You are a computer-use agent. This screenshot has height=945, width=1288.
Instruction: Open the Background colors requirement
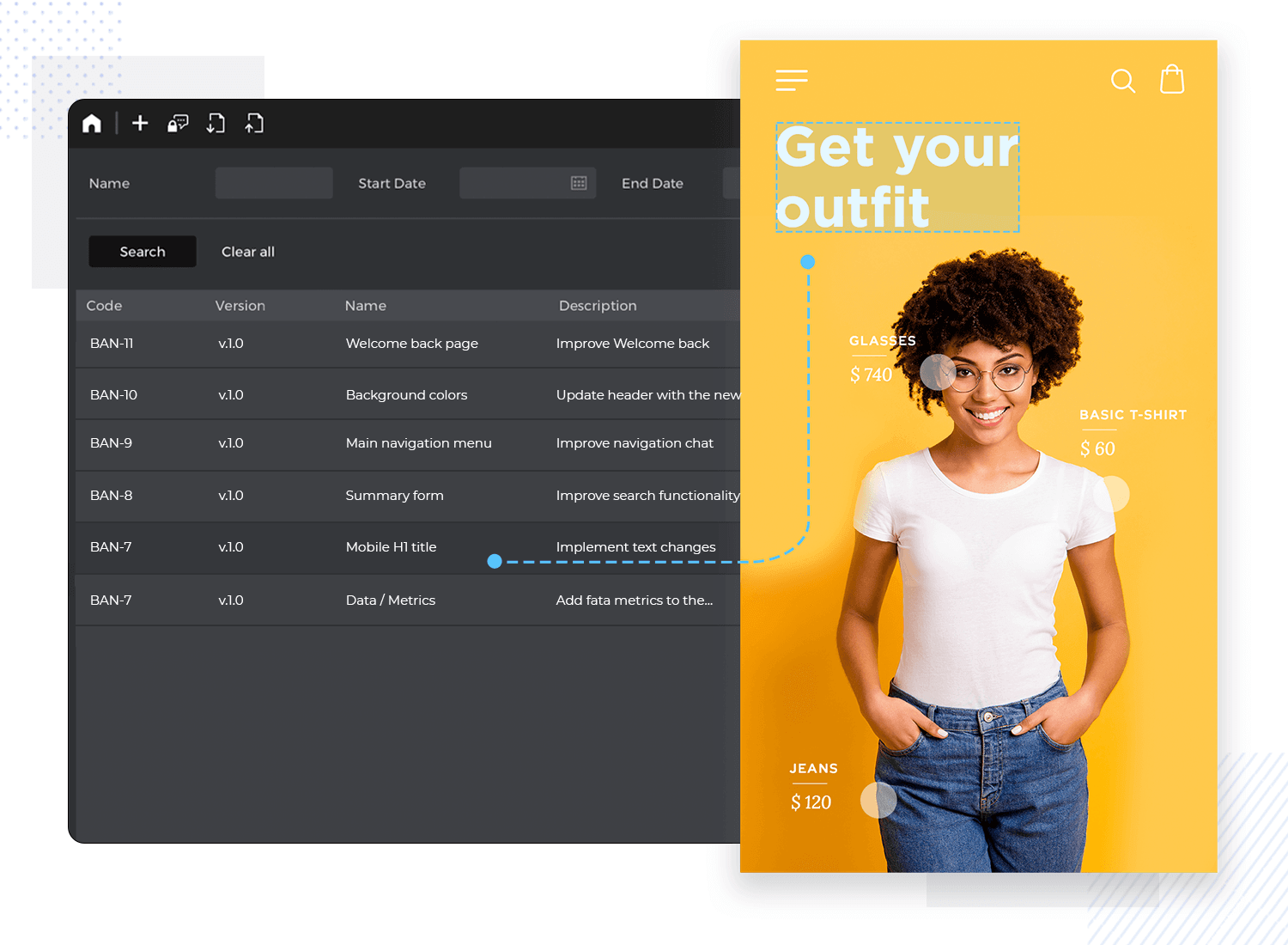407,395
